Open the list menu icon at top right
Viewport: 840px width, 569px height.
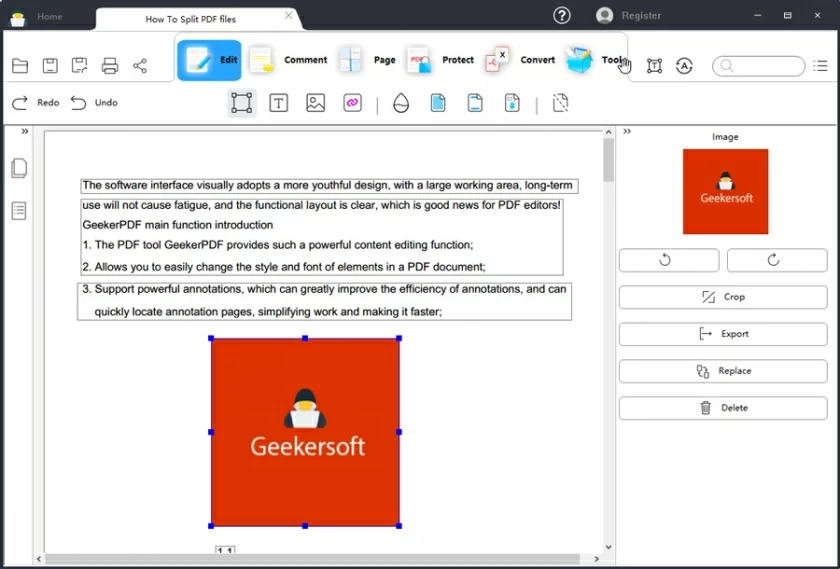tap(820, 66)
